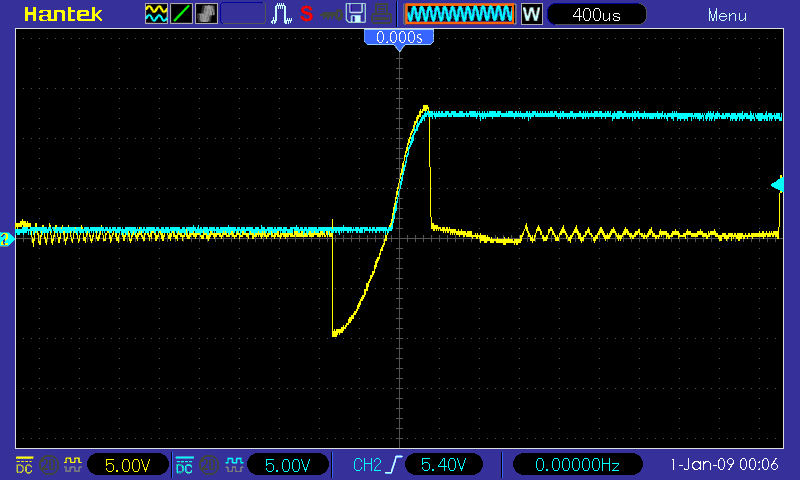The image size is (800, 480).
Task: Click the green diagonal line icon
Action: pos(182,14)
